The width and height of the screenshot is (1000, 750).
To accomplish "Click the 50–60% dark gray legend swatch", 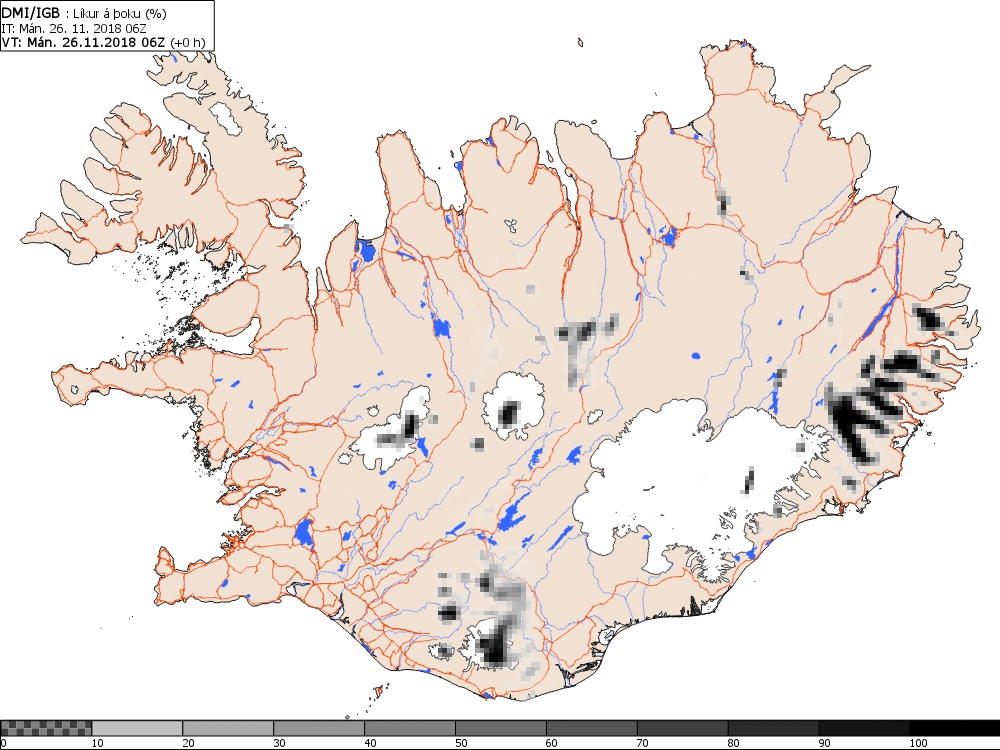I will [501, 728].
